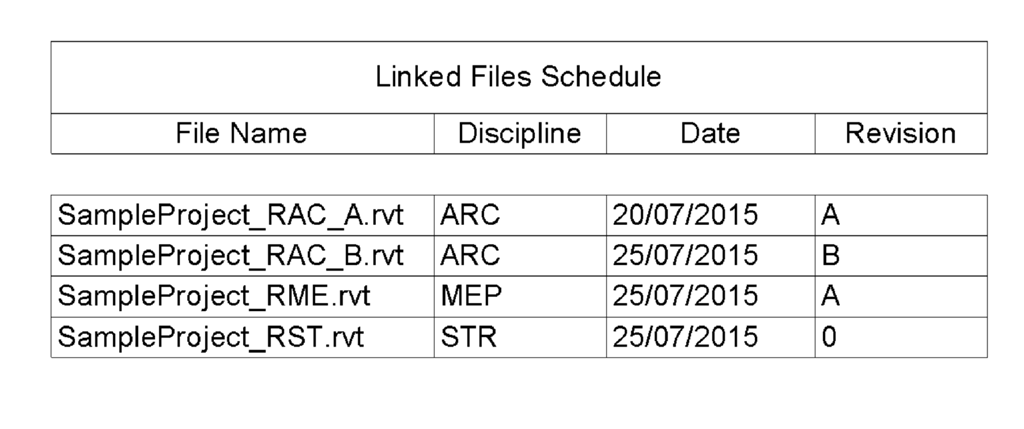Select revision B cell for RAC_B

pyautogui.click(x=900, y=256)
